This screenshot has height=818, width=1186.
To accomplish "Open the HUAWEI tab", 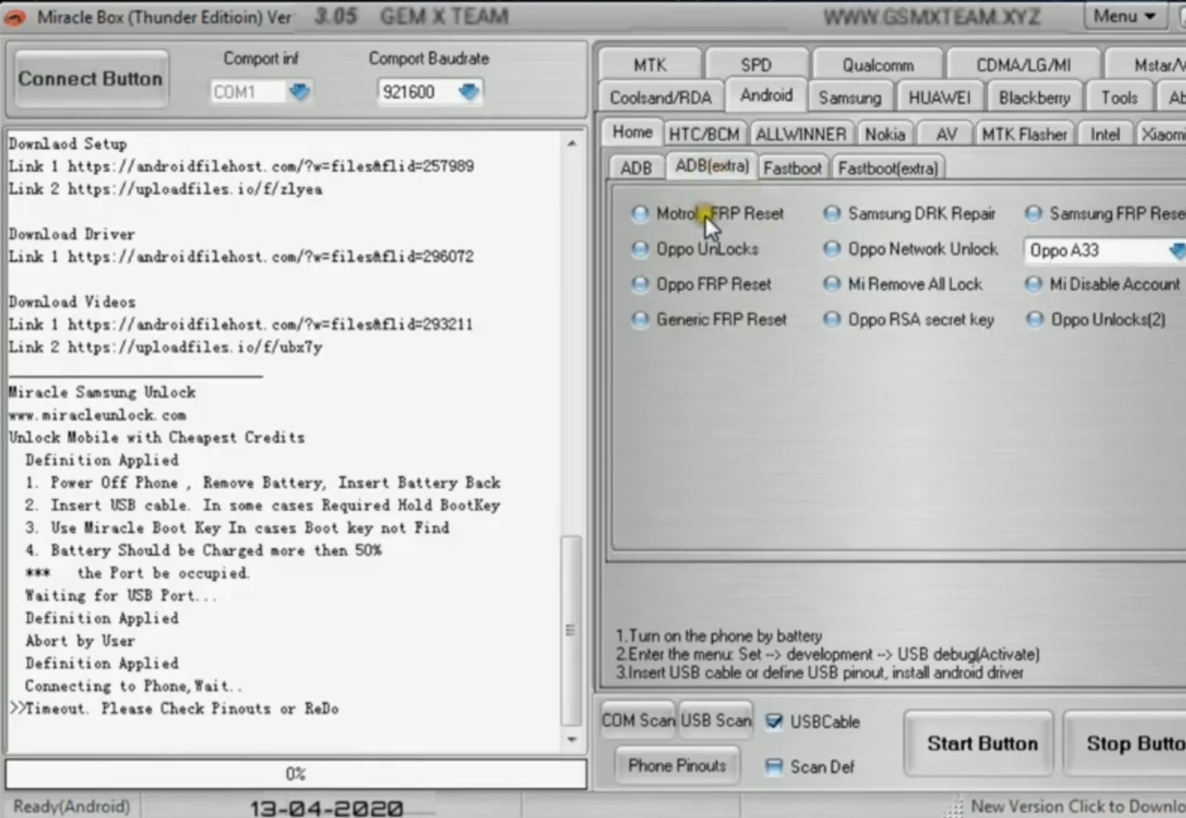I will pos(939,98).
